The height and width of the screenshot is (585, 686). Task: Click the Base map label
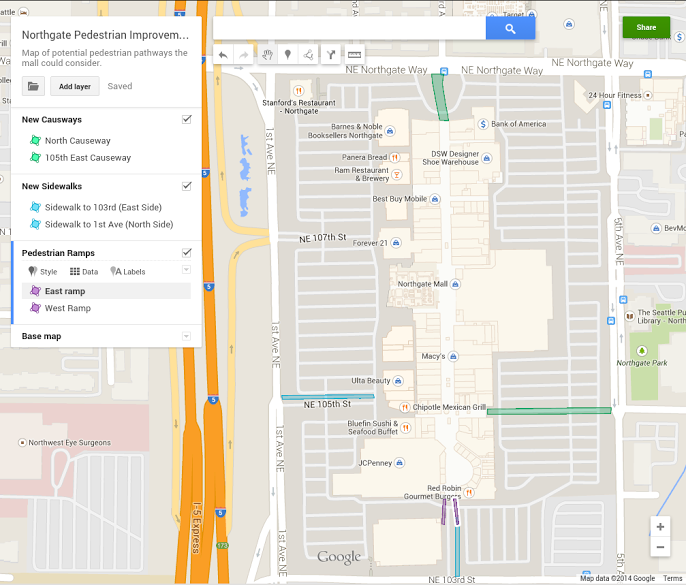(x=42, y=336)
